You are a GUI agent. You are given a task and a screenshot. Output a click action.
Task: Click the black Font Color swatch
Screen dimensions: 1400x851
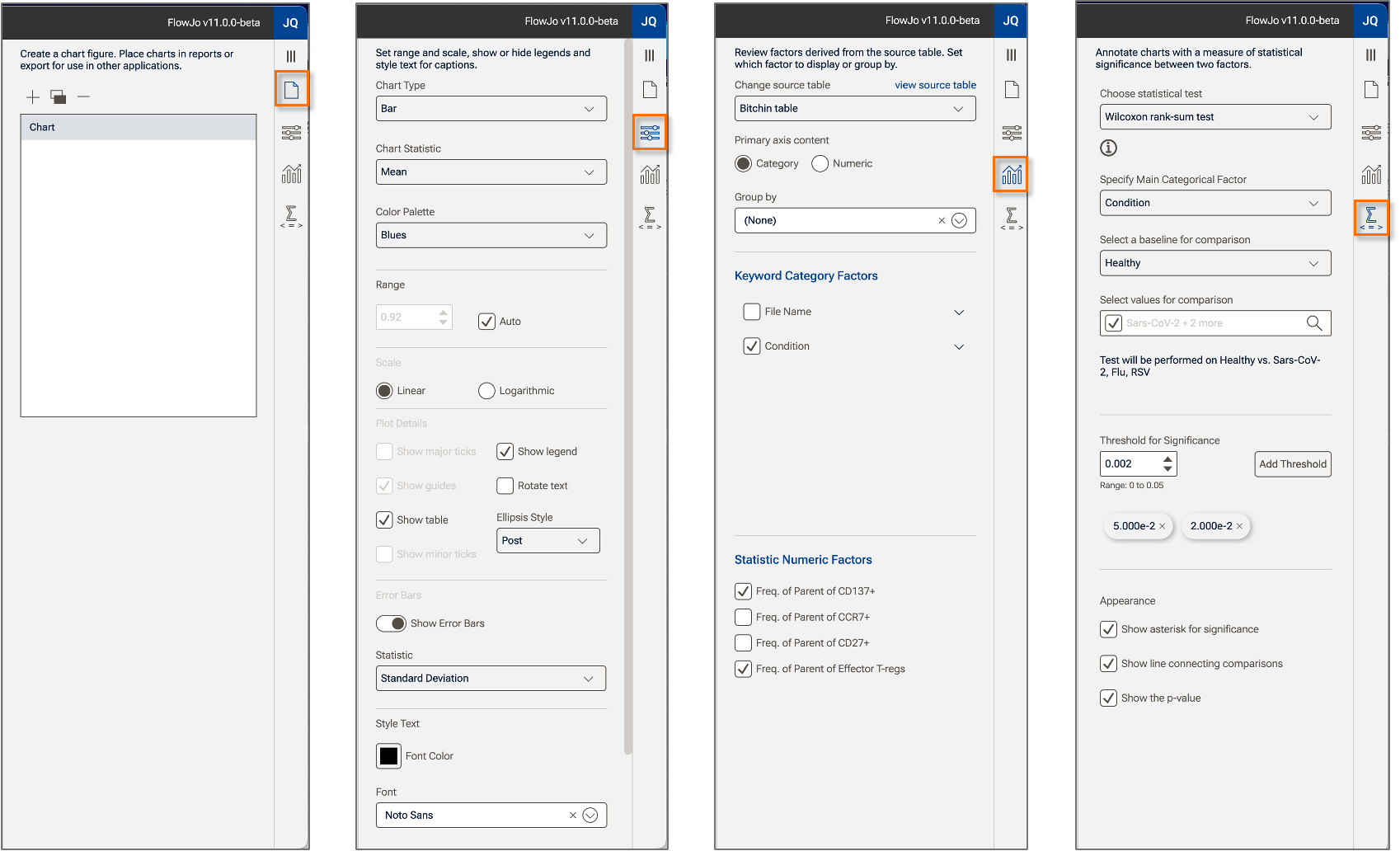click(388, 756)
